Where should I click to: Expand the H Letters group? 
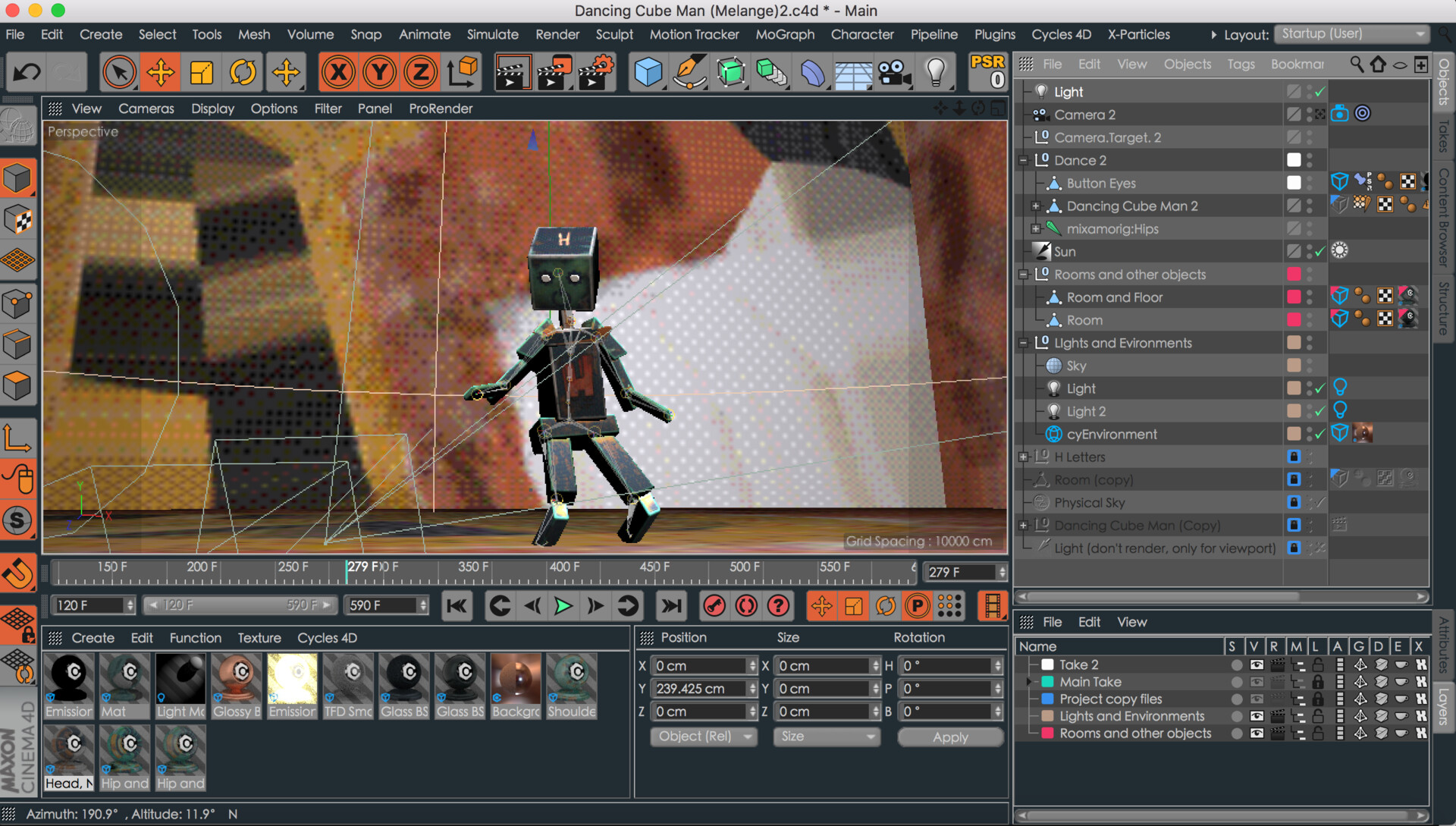pyautogui.click(x=1023, y=457)
